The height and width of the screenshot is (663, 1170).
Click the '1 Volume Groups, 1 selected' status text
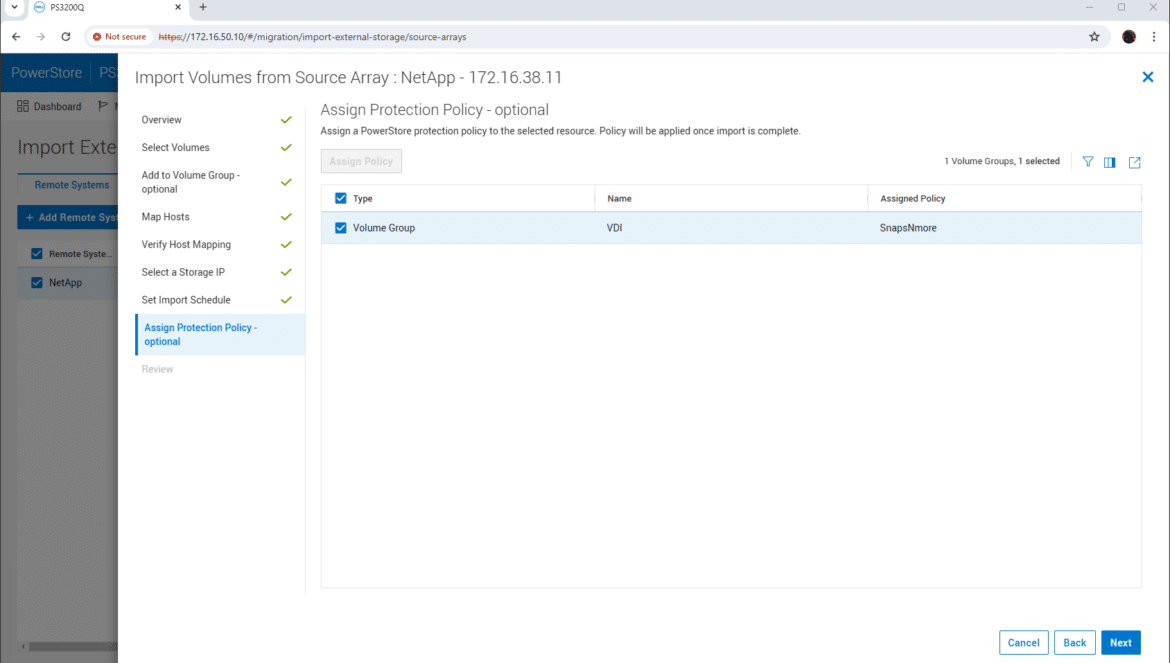1001,161
